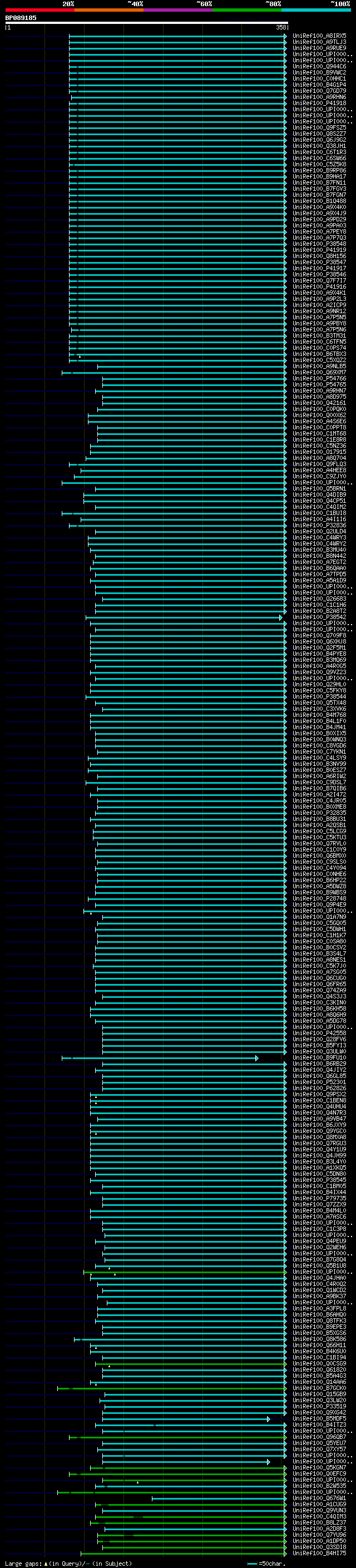Select the UniRef100_P41918 label
Screen dimensions: 356x1568
[x=319, y=103]
